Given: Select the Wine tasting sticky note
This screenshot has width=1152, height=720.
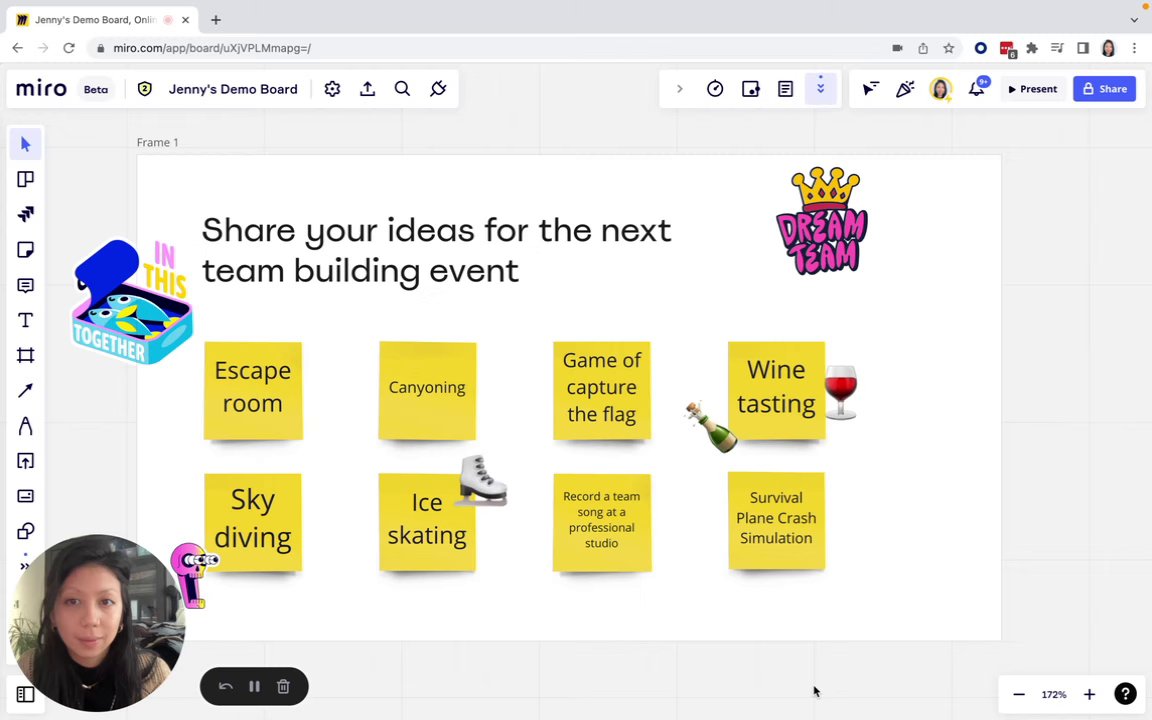Looking at the screenshot, I should (x=776, y=390).
